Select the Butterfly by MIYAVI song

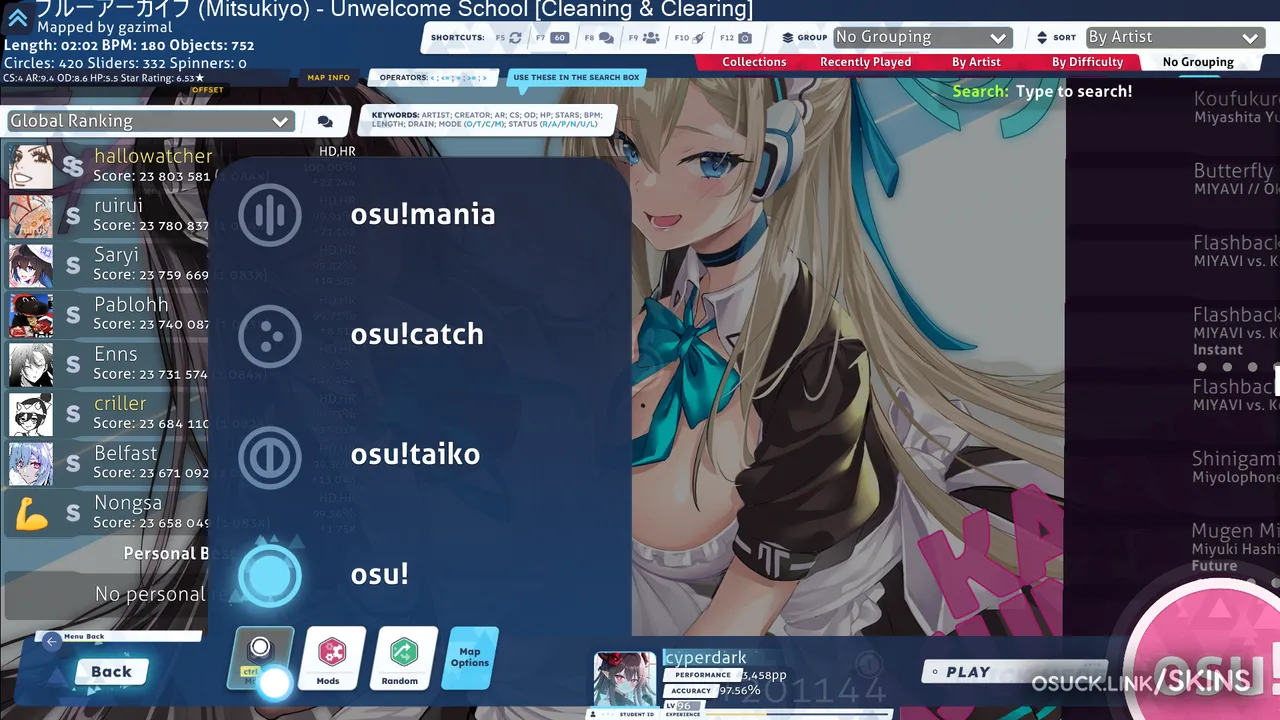pos(1236,179)
